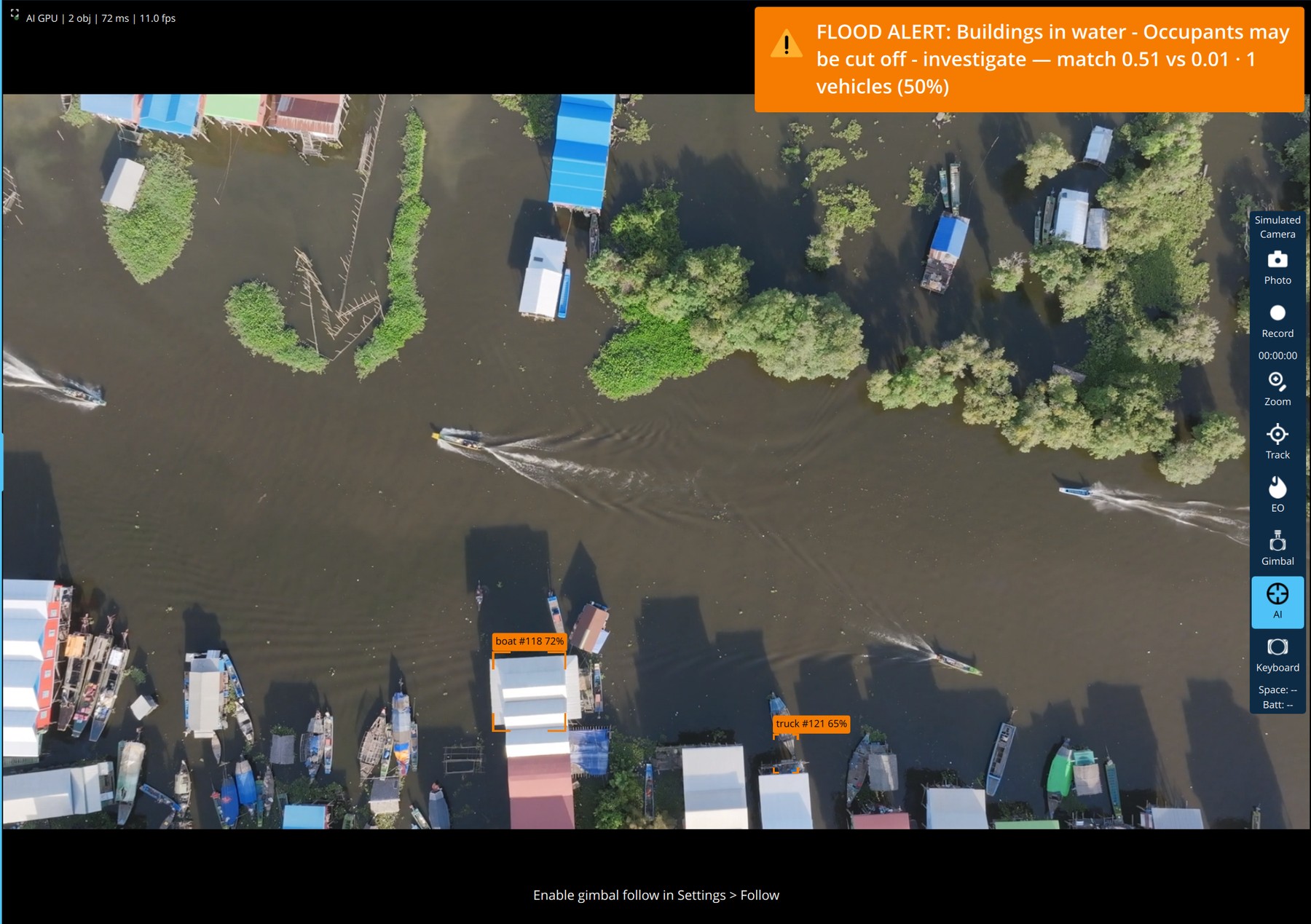1311x924 pixels.
Task: Switch the EO thermal mode icon
Action: click(x=1277, y=495)
